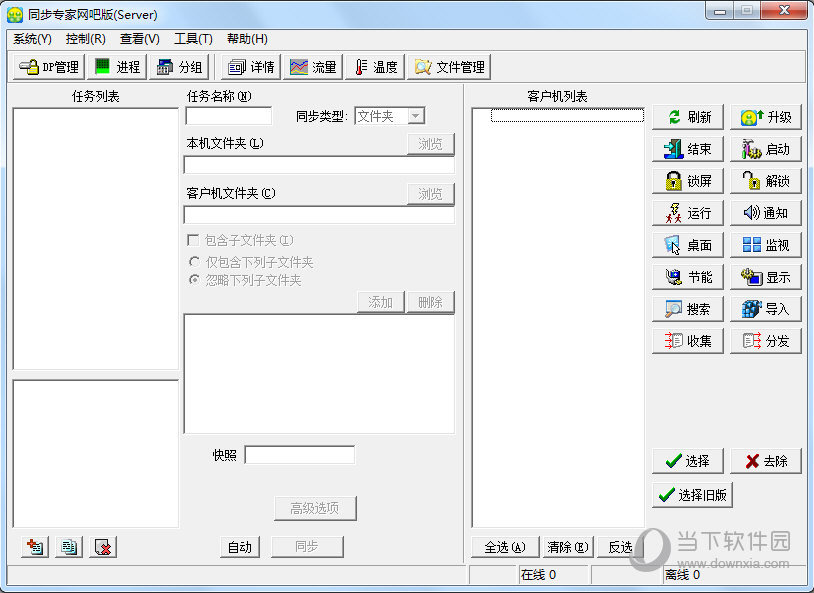This screenshot has height=593, width=814.
Task: Click the 节能 power saving button
Action: 688,277
